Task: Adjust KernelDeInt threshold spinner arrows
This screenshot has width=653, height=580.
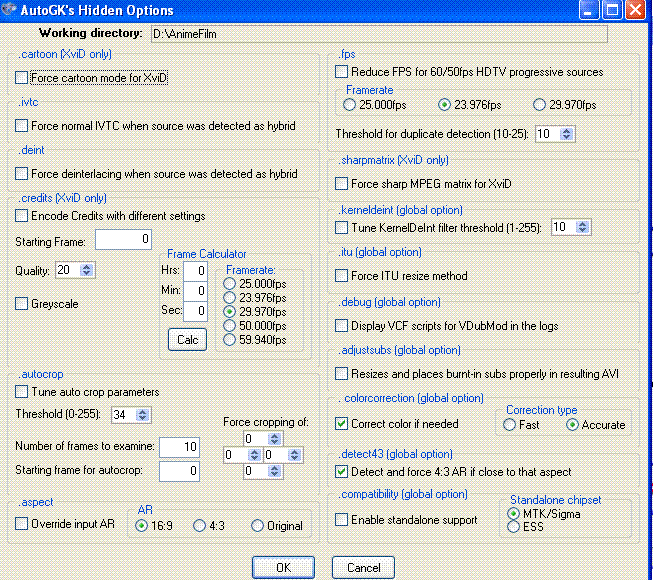Action: 582,227
